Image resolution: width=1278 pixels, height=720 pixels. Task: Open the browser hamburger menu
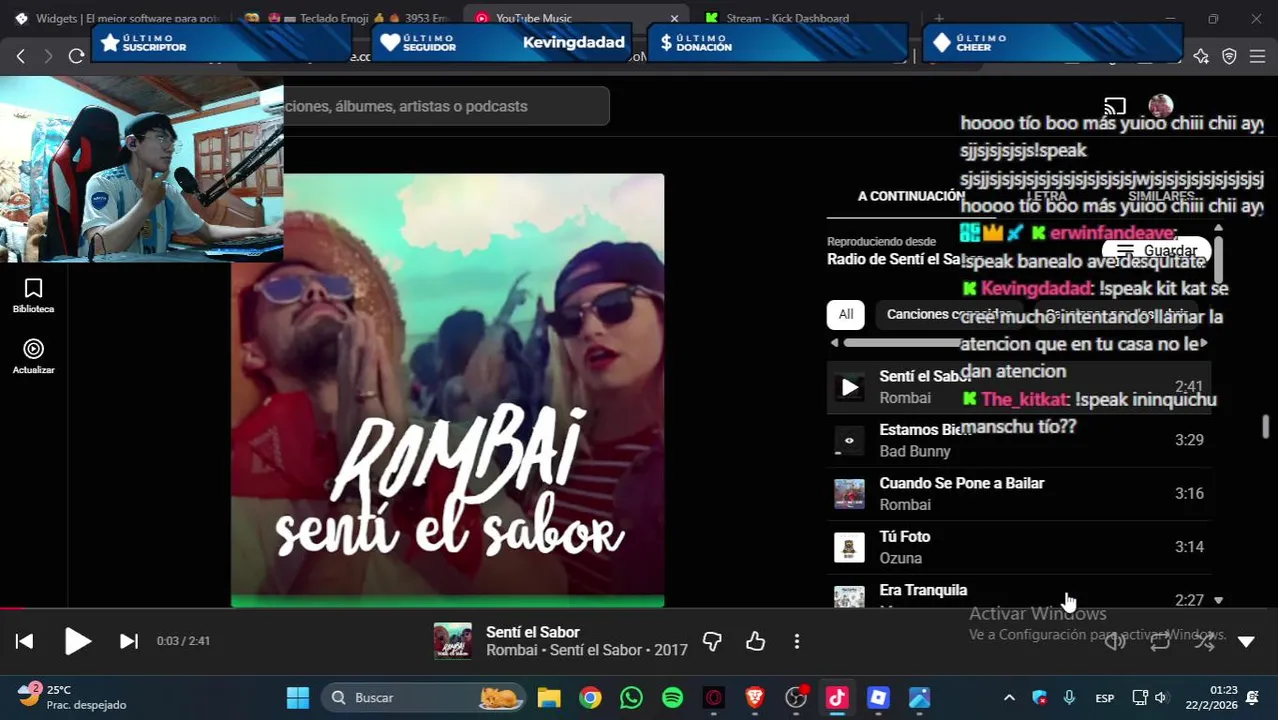tap(1257, 56)
